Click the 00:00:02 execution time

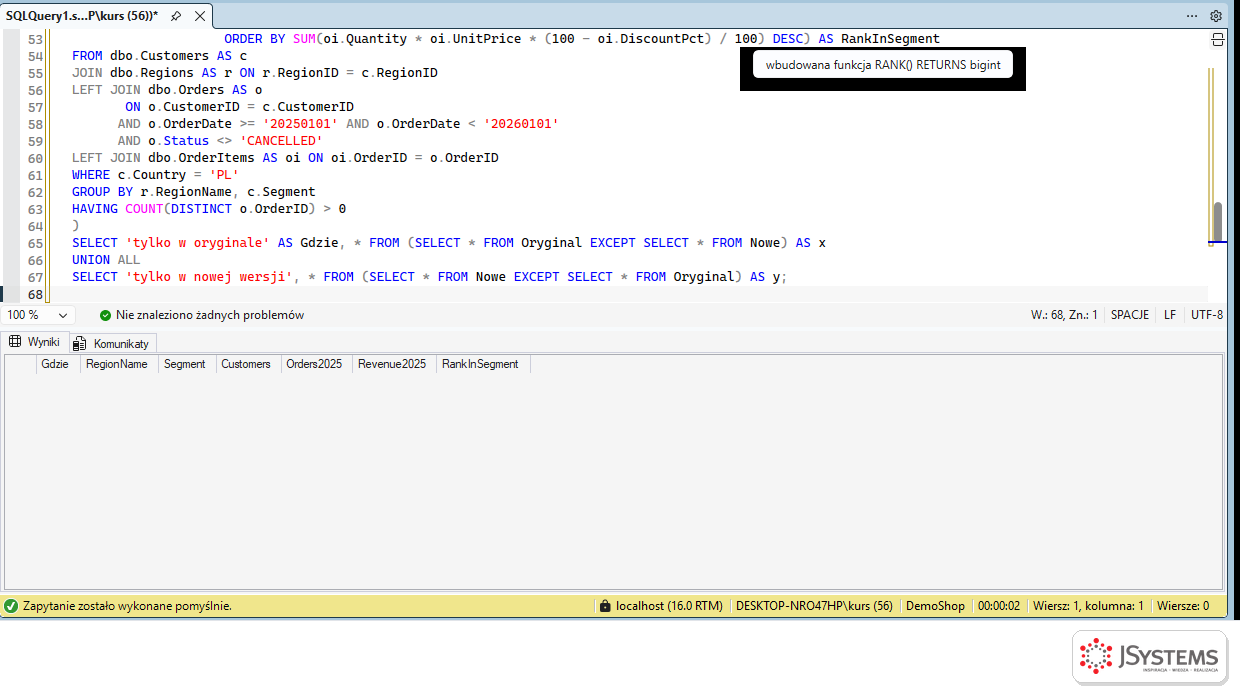pyautogui.click(x=998, y=606)
